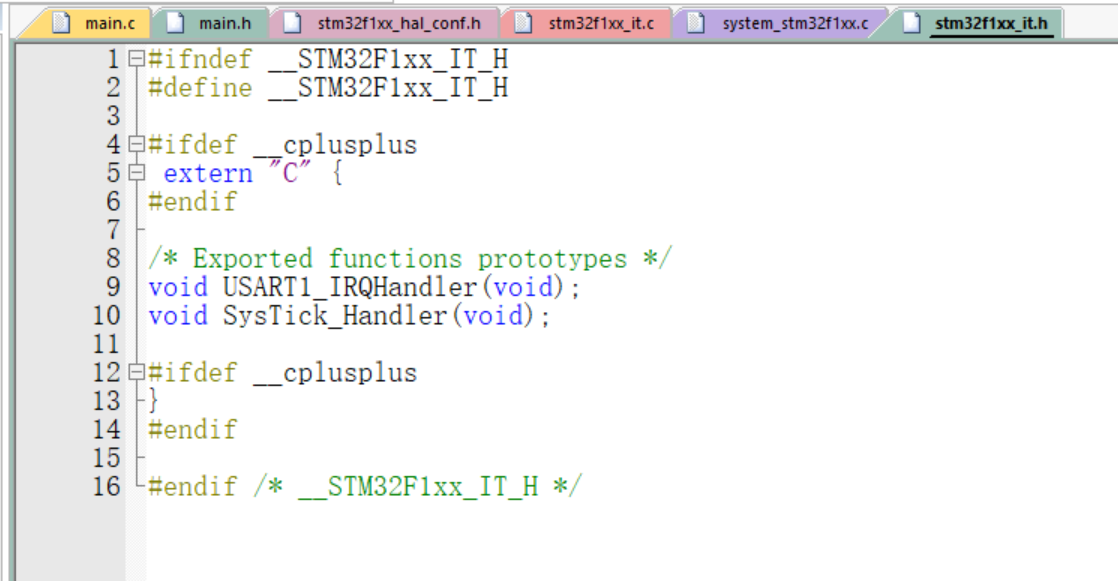The height and width of the screenshot is (581, 1118).
Task: Place cursor on SysTick_Handler text
Action: pyautogui.click(x=335, y=315)
